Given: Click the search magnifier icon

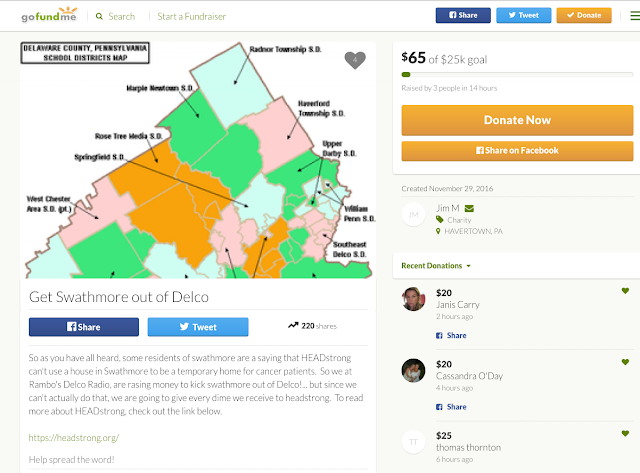Looking at the screenshot, I should click(x=99, y=16).
